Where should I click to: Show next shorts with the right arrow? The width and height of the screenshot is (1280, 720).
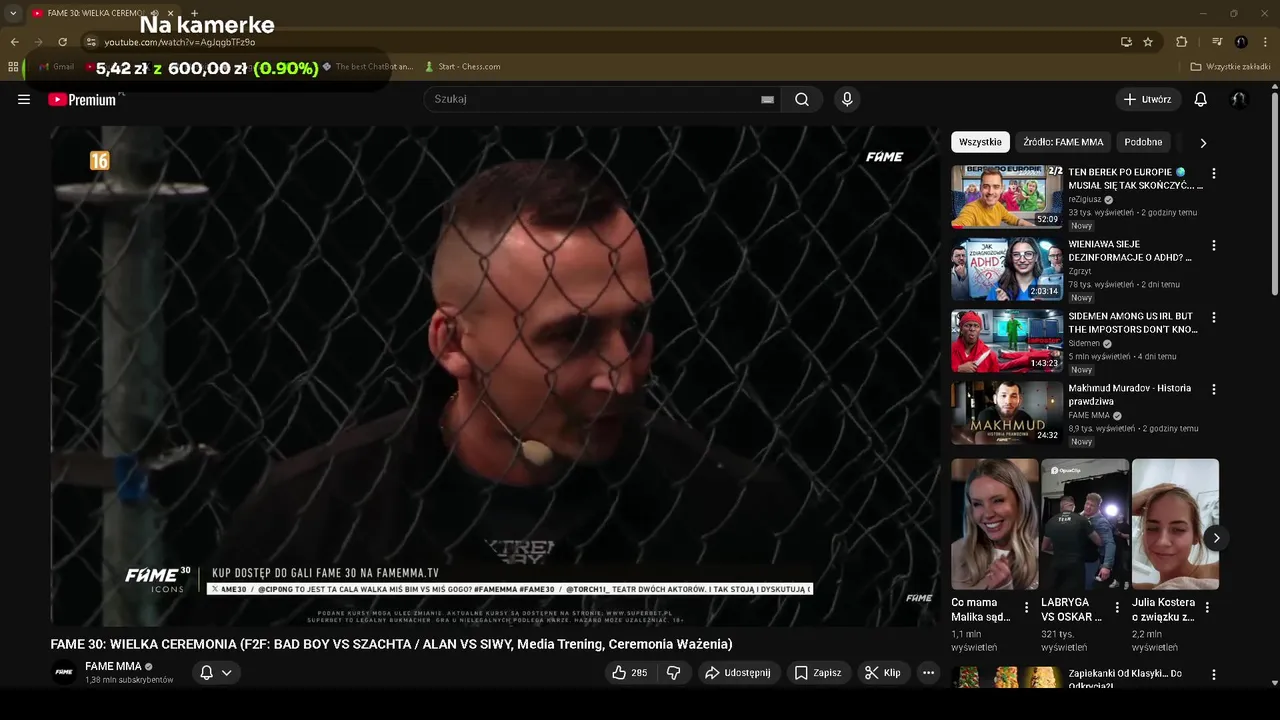tap(1216, 538)
